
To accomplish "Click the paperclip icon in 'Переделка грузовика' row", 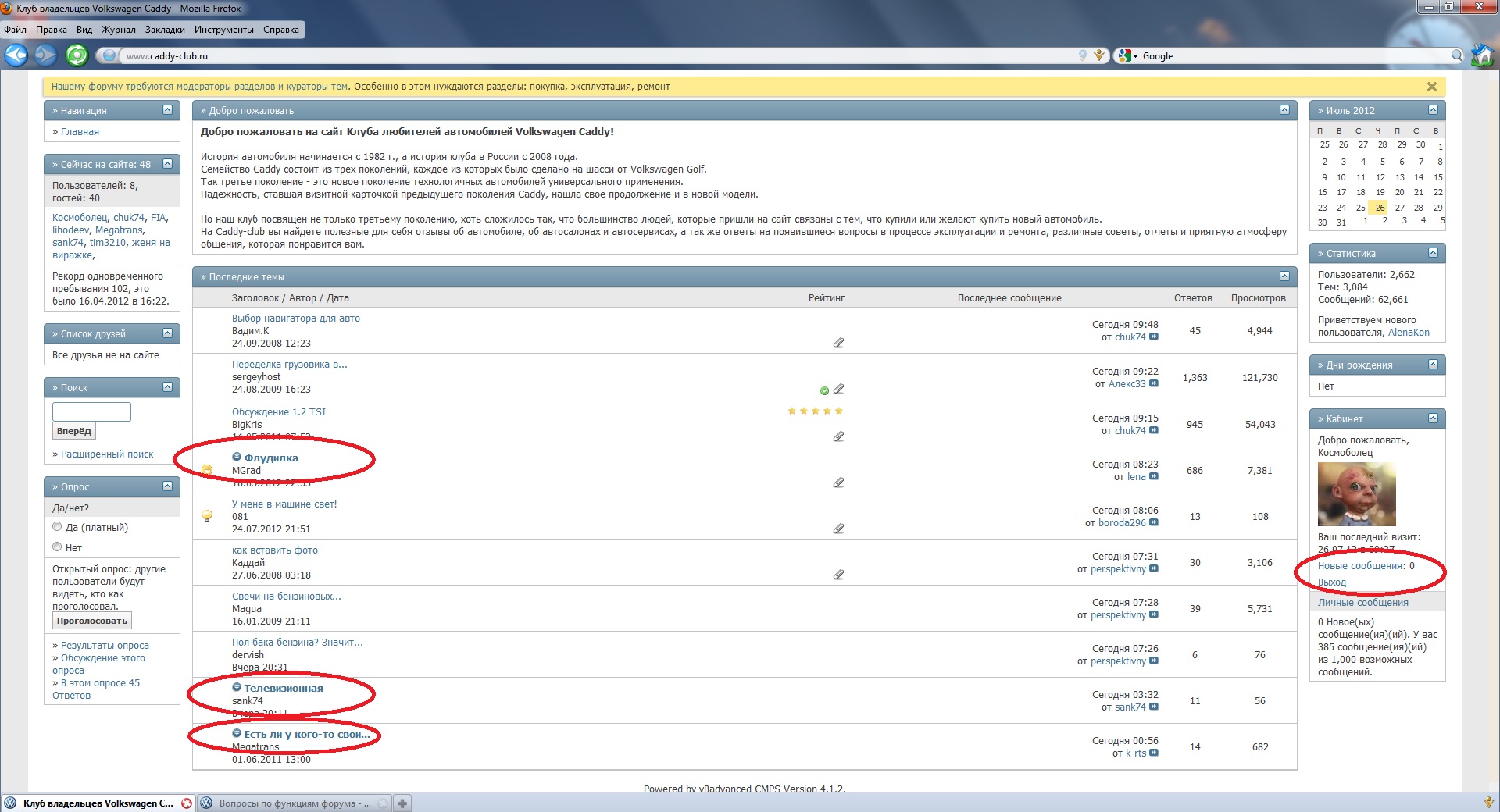I will pos(838,389).
